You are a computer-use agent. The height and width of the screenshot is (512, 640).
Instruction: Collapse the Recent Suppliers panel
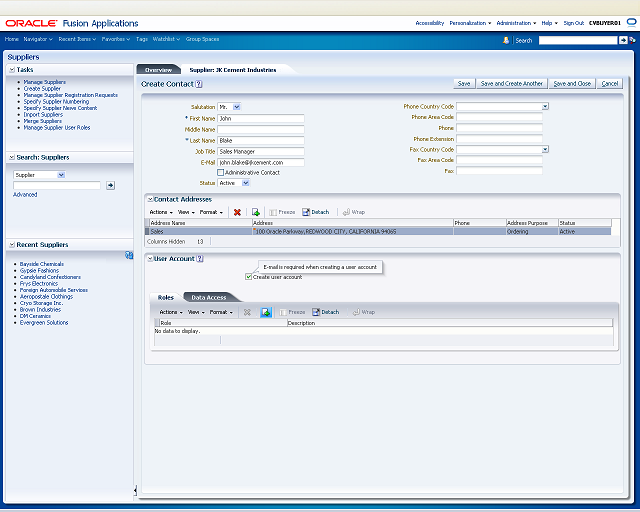point(12,245)
